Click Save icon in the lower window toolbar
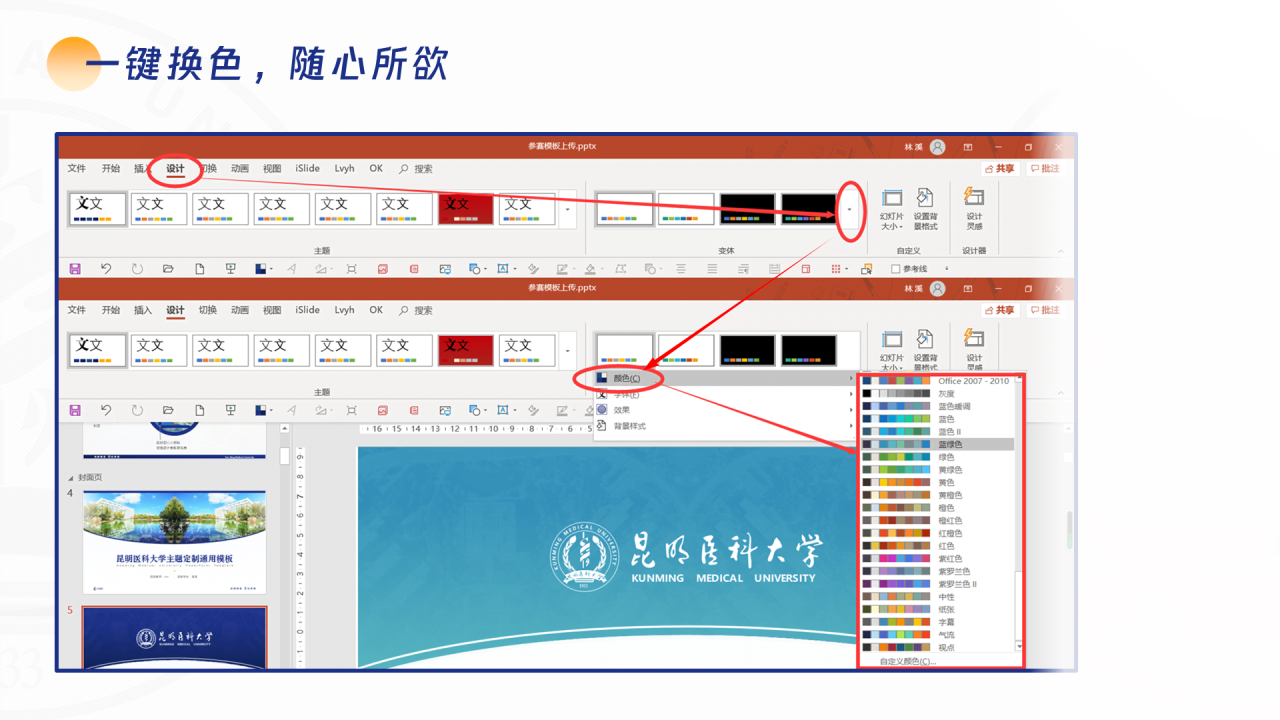The width and height of the screenshot is (1280, 720). point(75,410)
